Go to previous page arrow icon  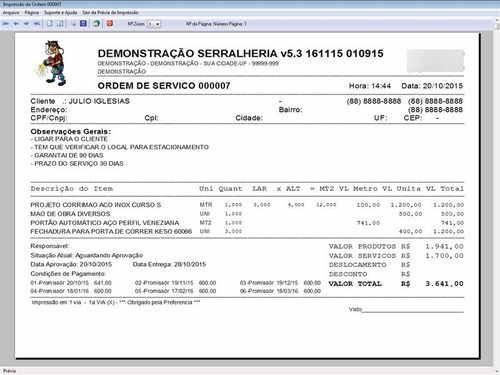click(x=16, y=24)
